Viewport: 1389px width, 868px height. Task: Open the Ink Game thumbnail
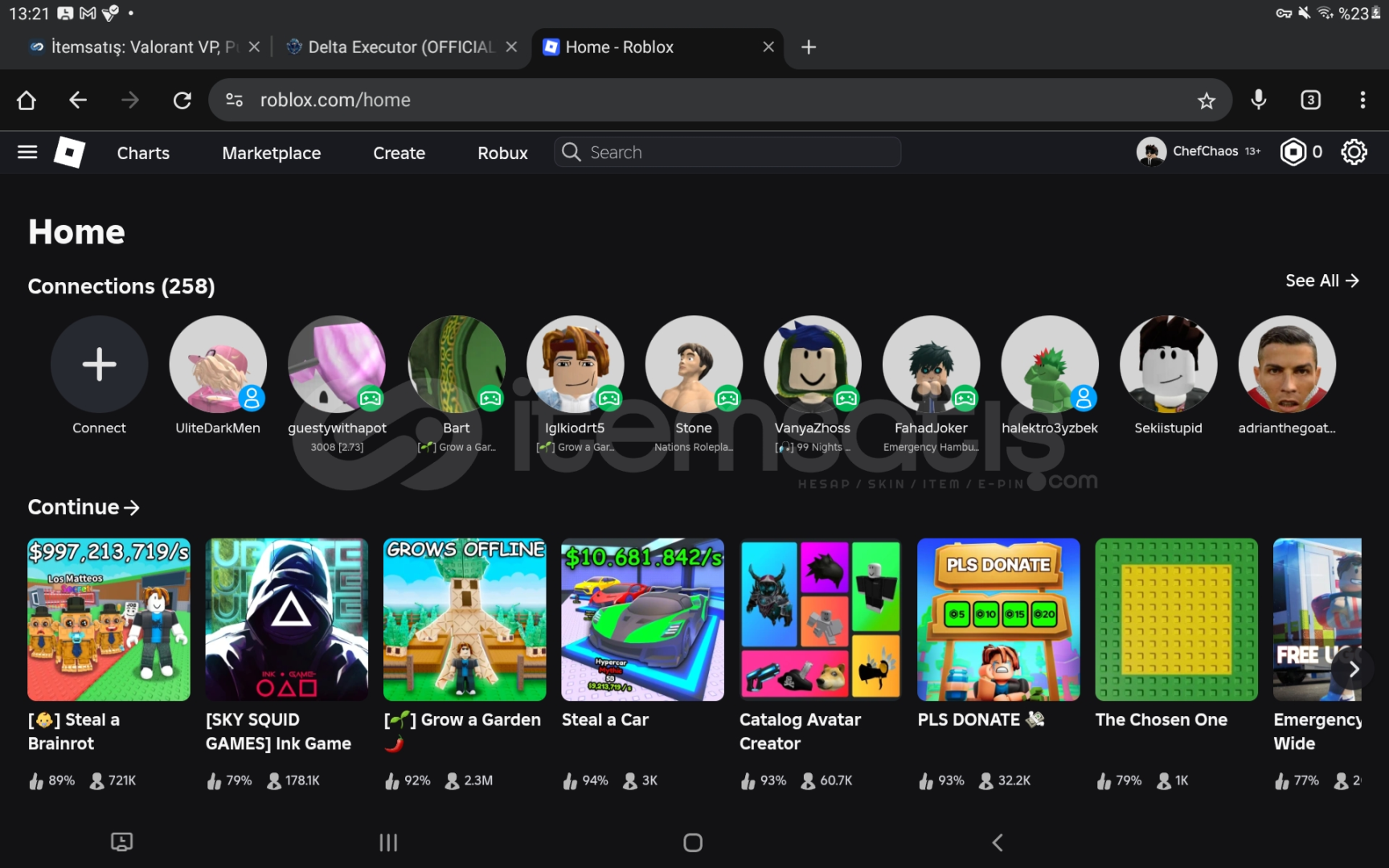coord(287,619)
